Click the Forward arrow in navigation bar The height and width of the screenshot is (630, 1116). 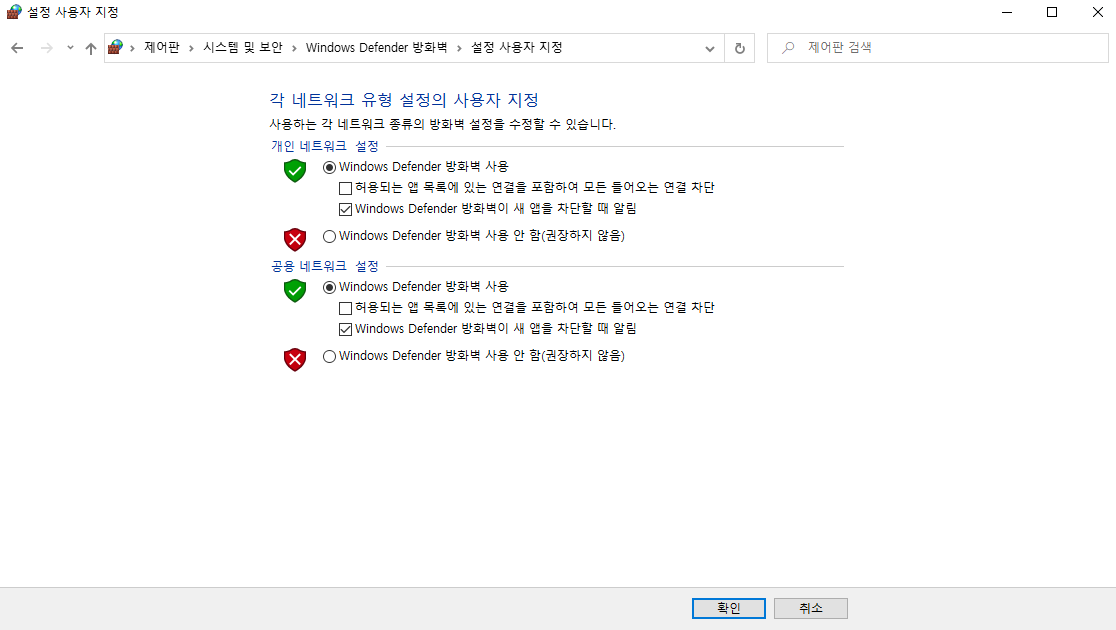tap(46, 48)
